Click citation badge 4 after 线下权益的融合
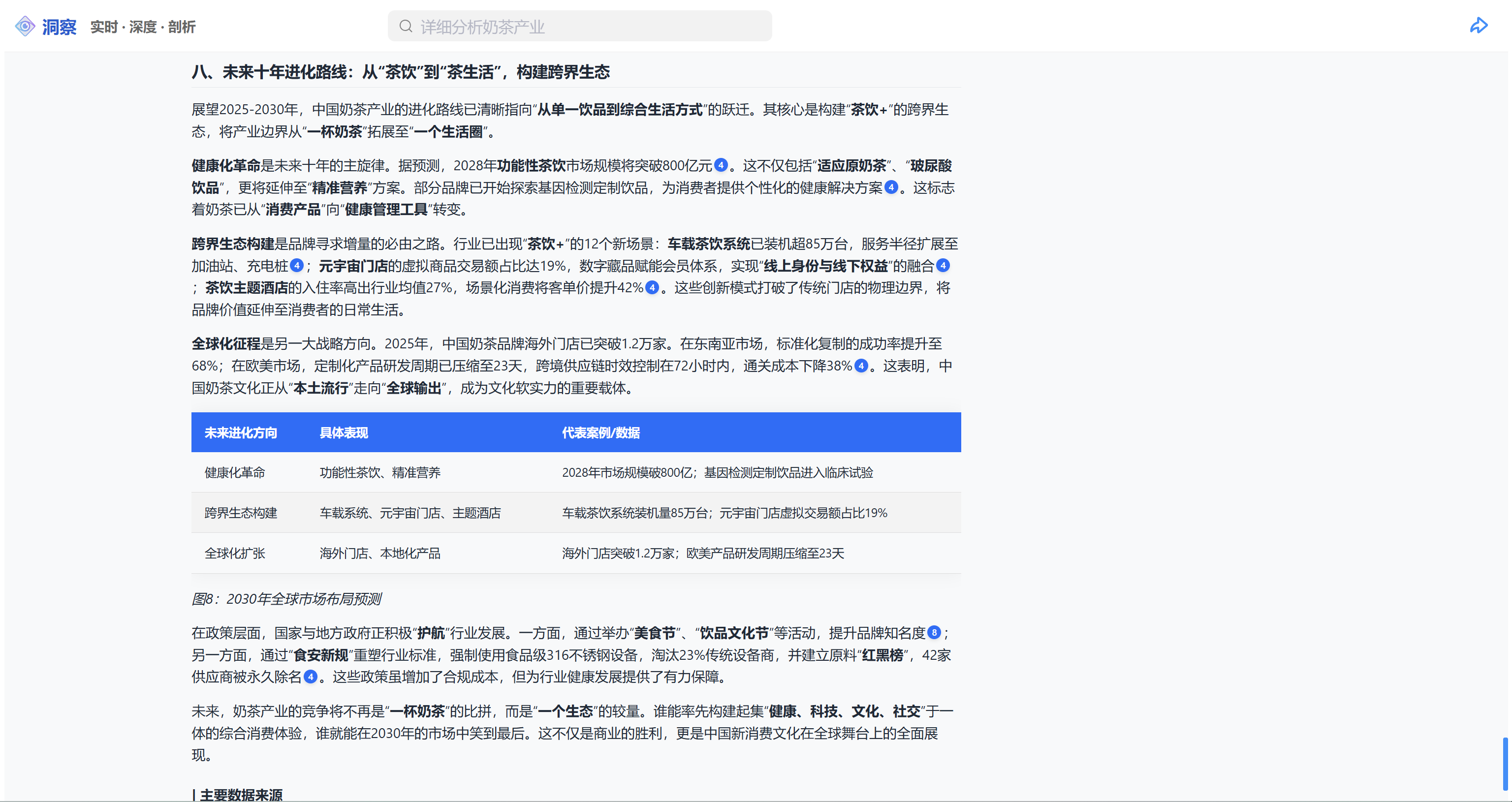The height and width of the screenshot is (802, 1512). tap(943, 266)
